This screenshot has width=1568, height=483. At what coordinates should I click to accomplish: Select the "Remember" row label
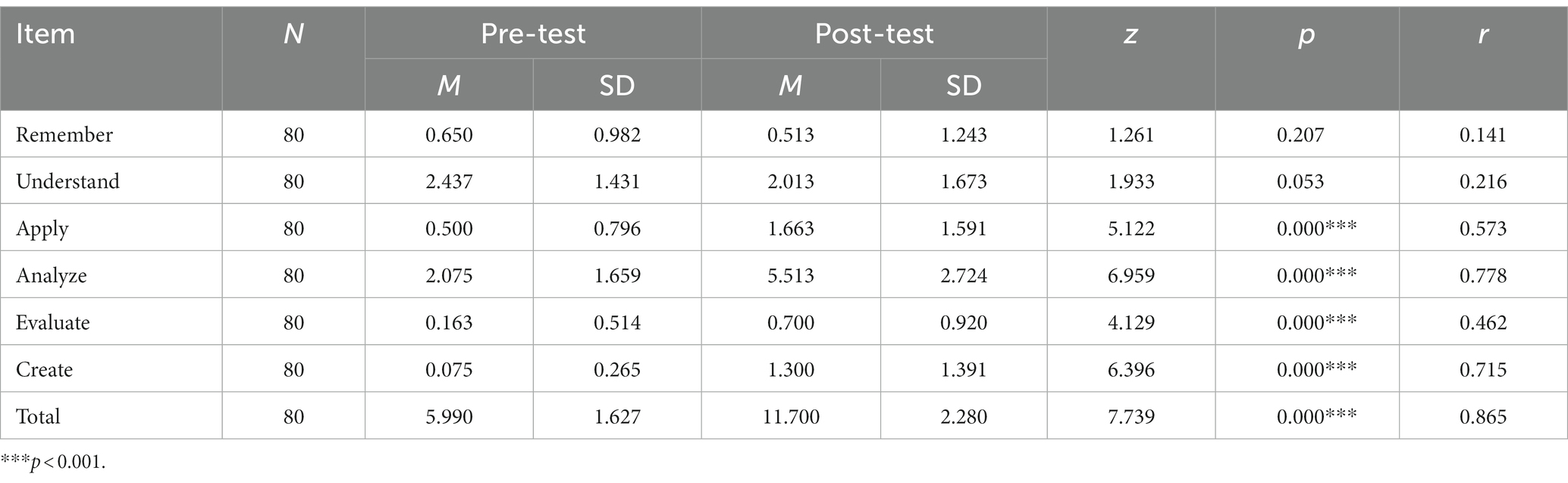64,135
